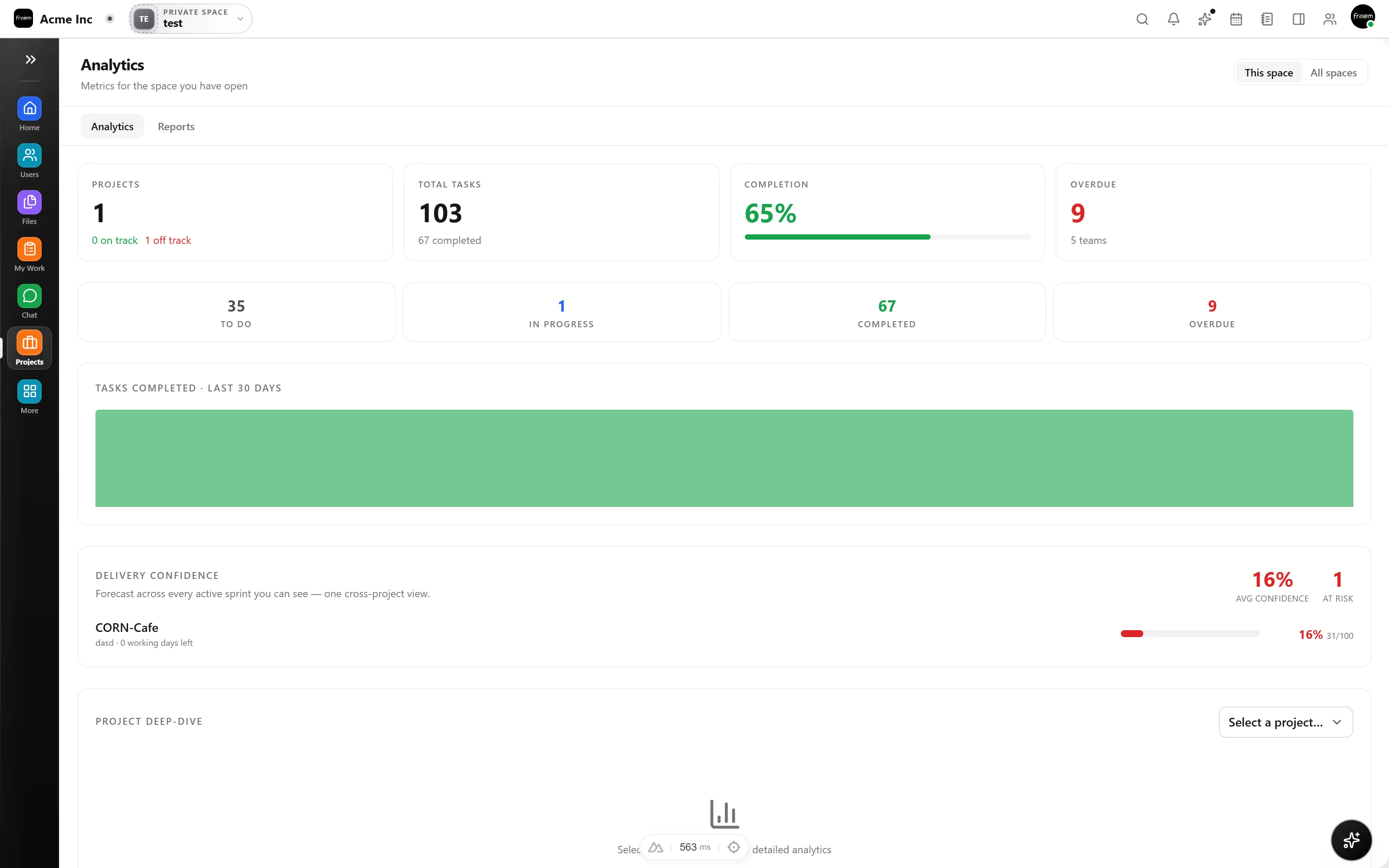Click the Acme Inc logo icon

click(23, 18)
